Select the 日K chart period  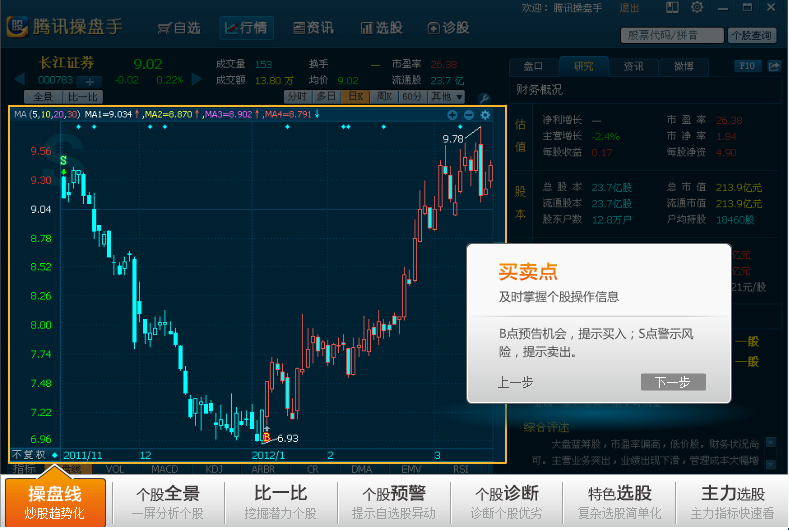pyautogui.click(x=356, y=96)
